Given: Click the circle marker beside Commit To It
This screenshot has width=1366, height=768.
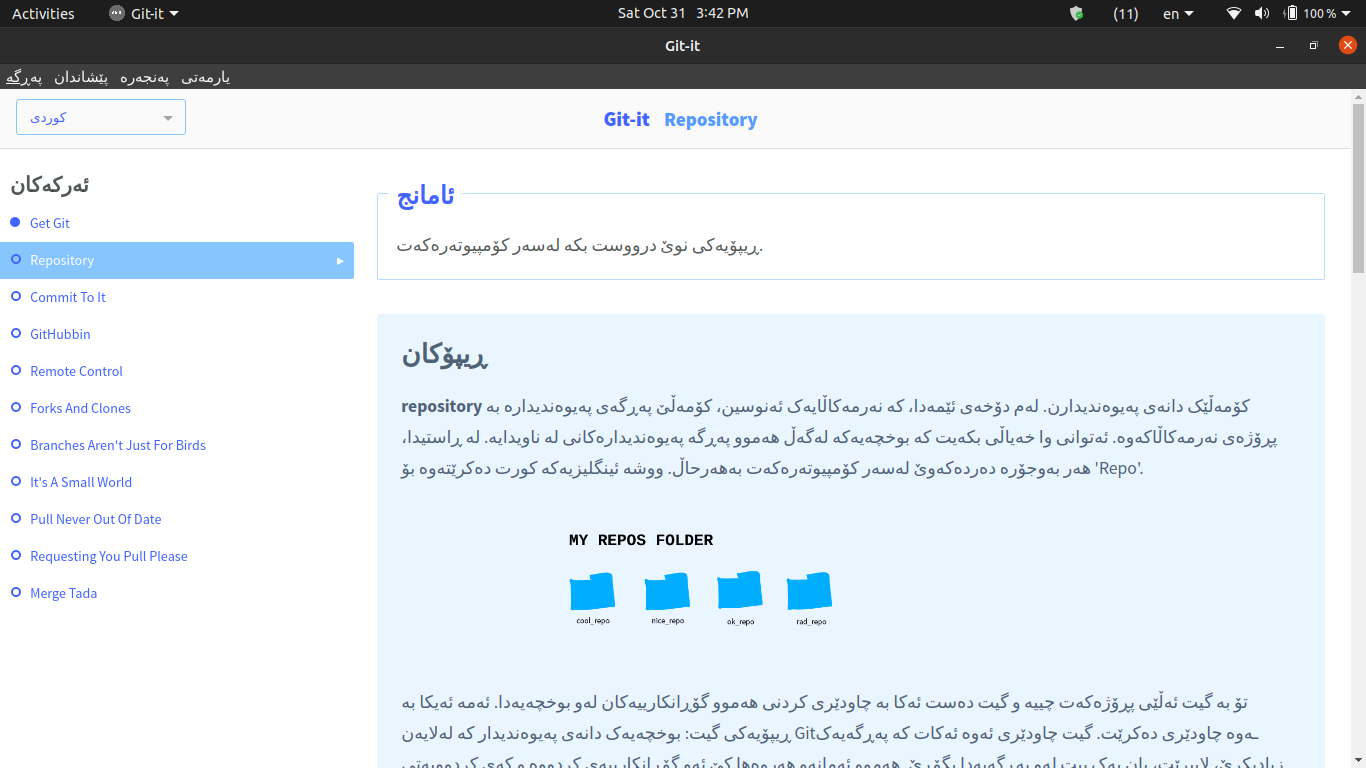Looking at the screenshot, I should (15, 296).
